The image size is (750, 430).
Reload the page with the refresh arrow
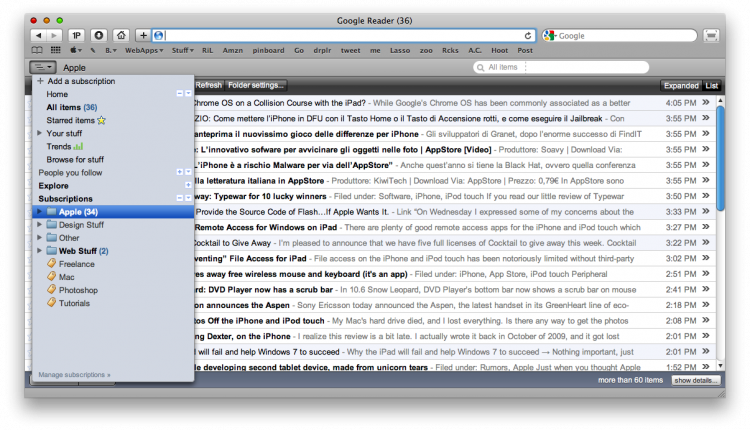(x=528, y=36)
